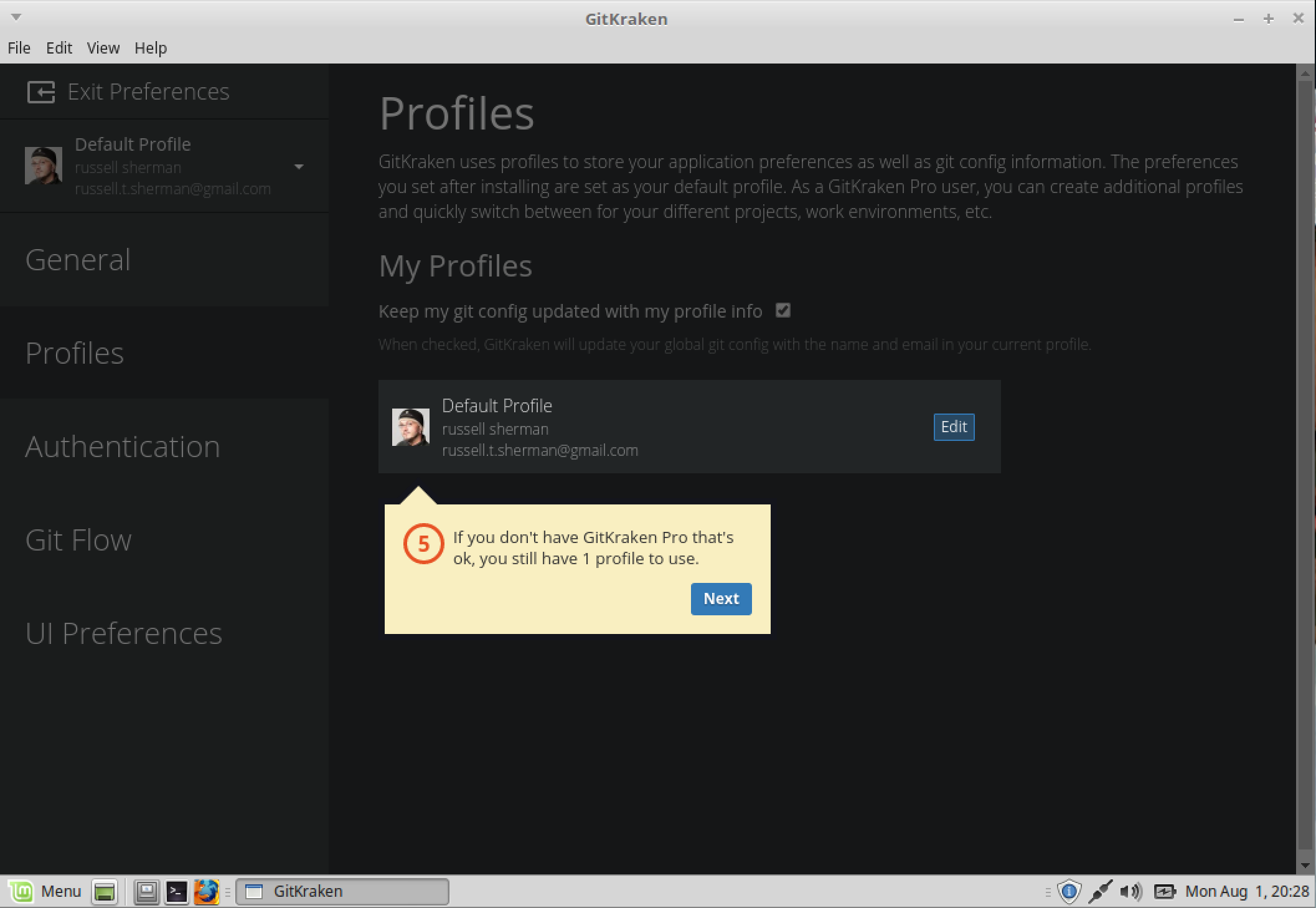Image resolution: width=1316 pixels, height=908 pixels.
Task: Open the Edit menu
Action: tap(59, 48)
